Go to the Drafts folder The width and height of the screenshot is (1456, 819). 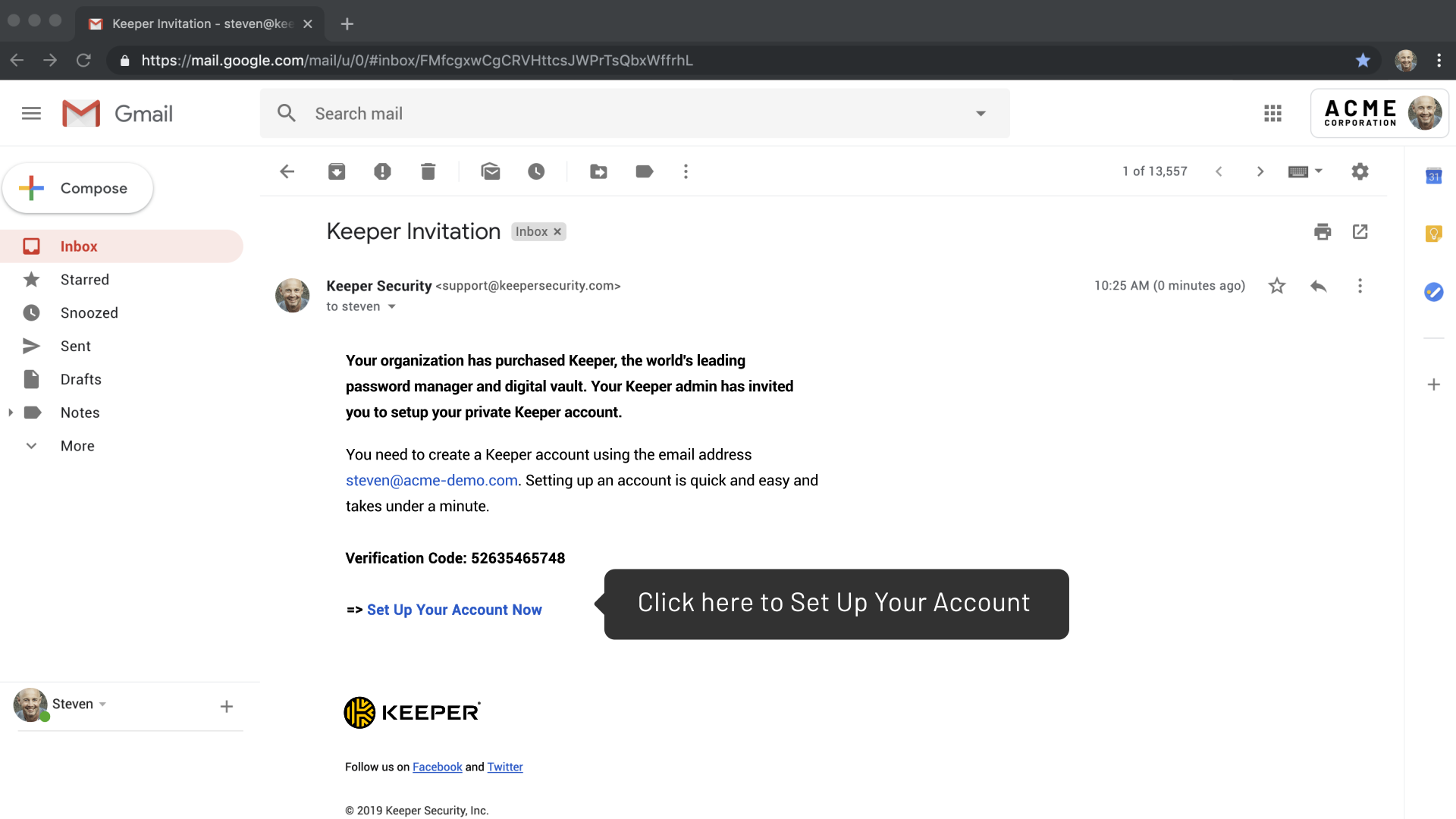point(81,379)
